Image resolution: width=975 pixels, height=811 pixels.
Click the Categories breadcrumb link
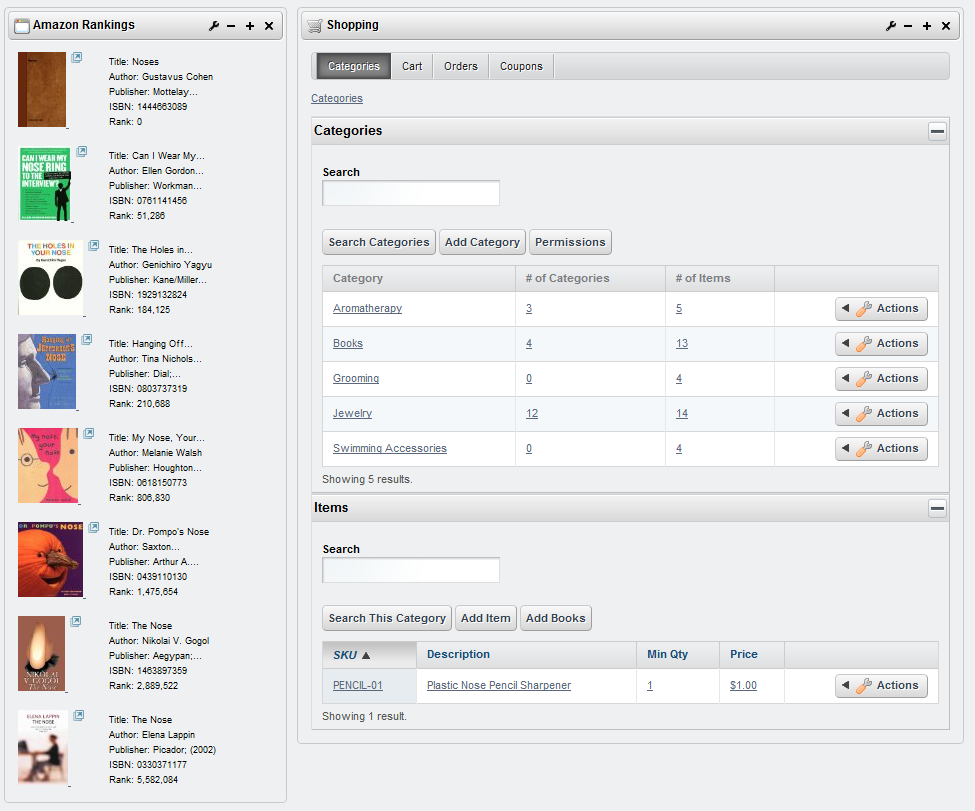point(336,98)
